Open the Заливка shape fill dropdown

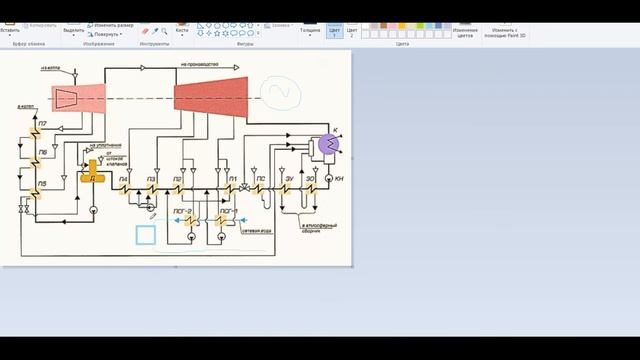click(279, 26)
